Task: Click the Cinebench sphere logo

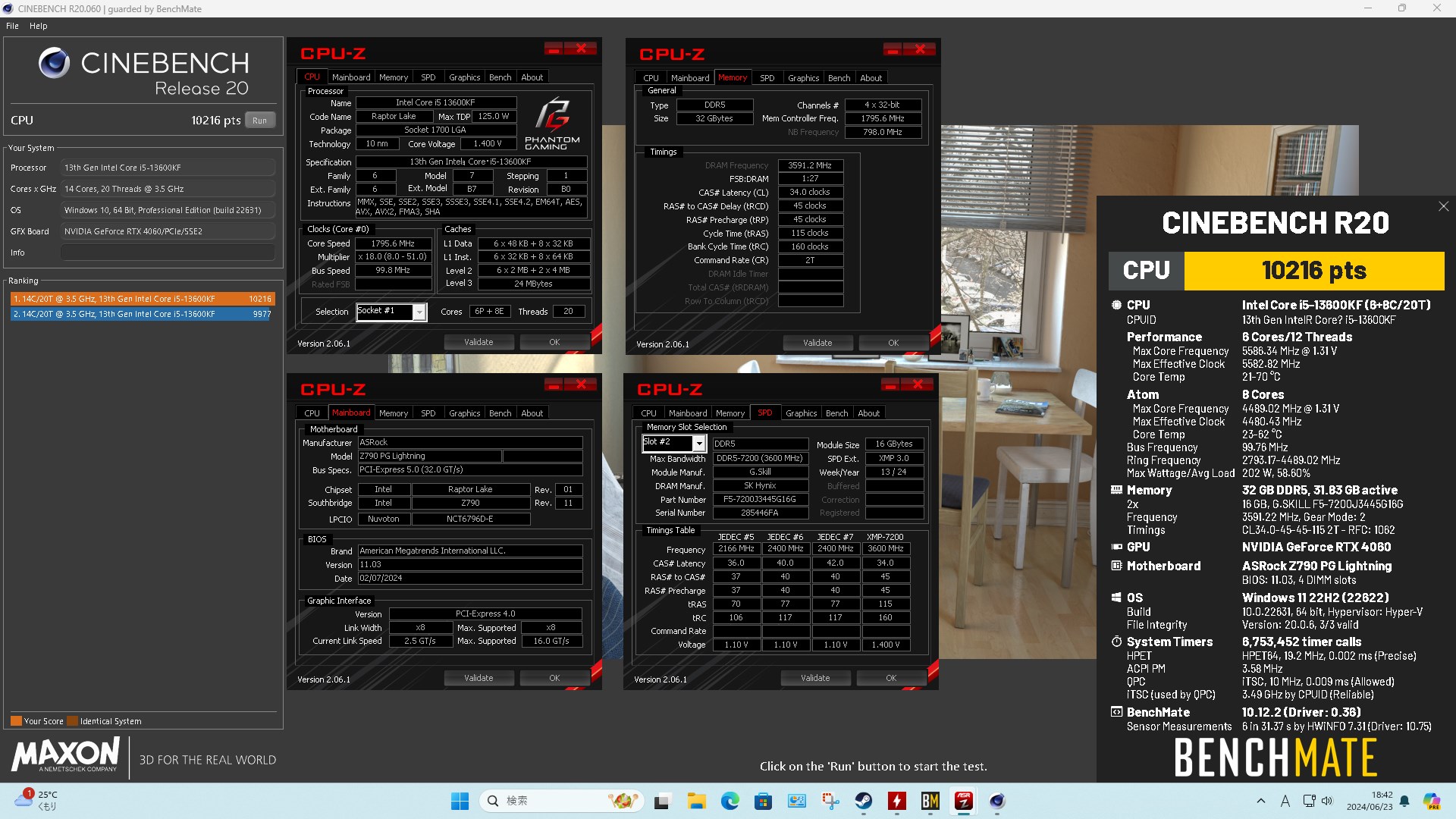Action: point(54,63)
